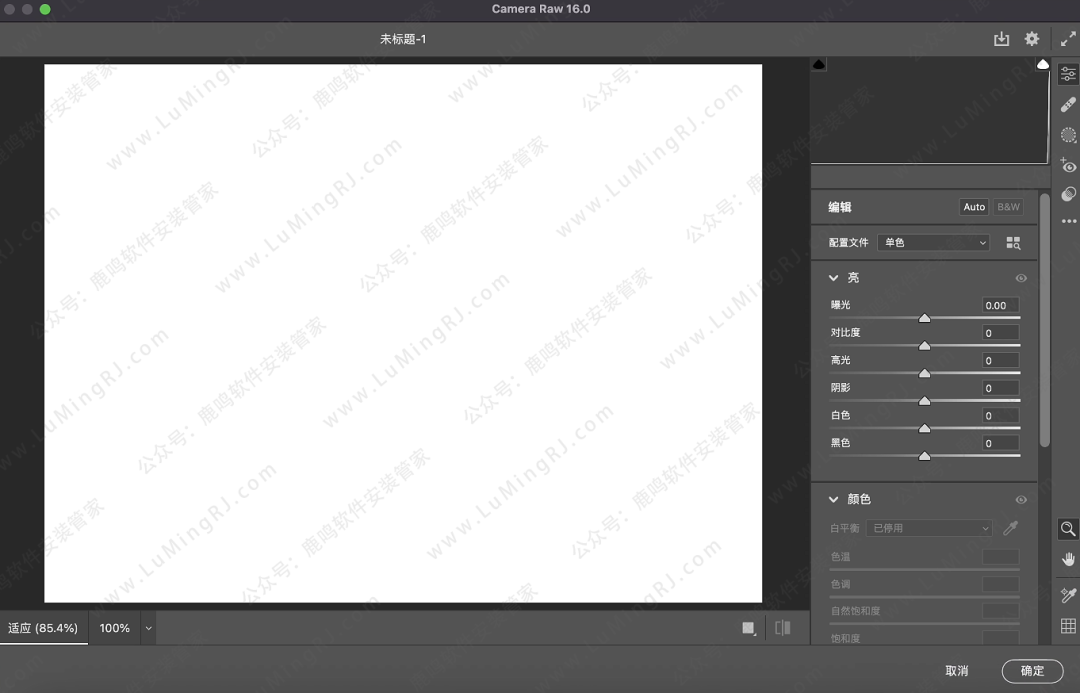Open the Masking tool
The width and height of the screenshot is (1080, 693).
tap(1068, 135)
